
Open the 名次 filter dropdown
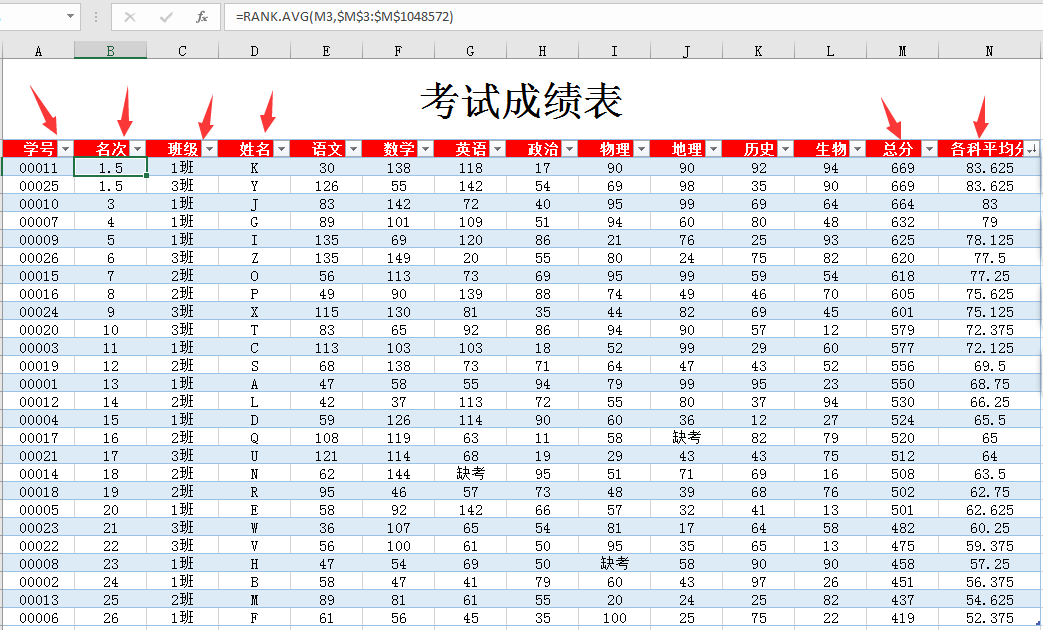pyautogui.click(x=138, y=148)
